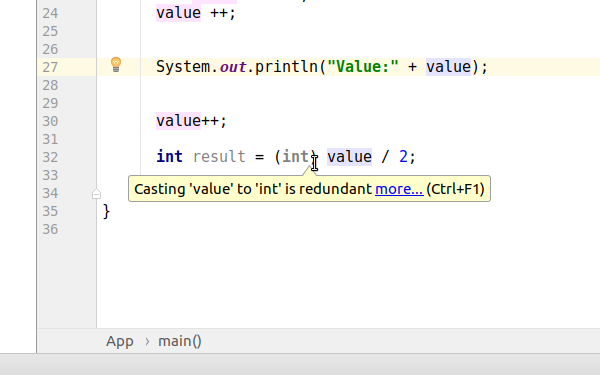The image size is (600, 375).
Task: Click highlighted 'value' on line 32
Action: click(349, 157)
